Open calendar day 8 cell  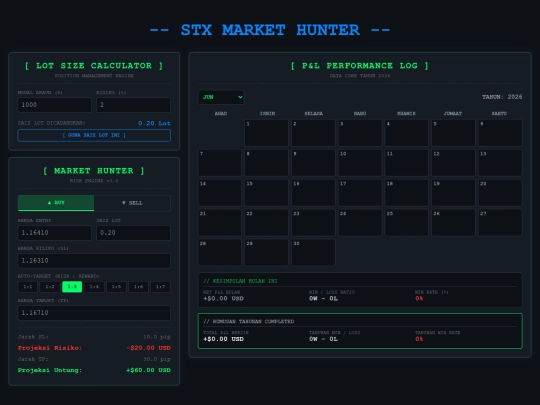coord(267,163)
